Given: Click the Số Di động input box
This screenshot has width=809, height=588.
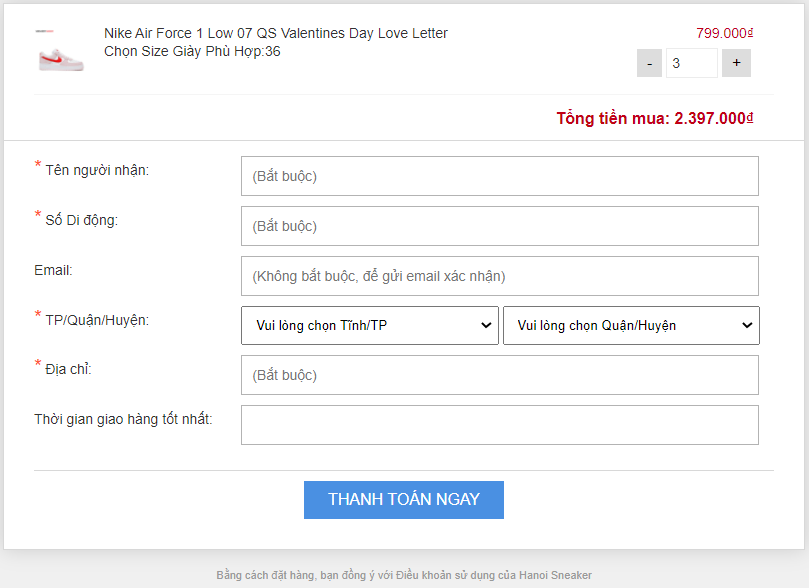Looking at the screenshot, I should pyautogui.click(x=499, y=226).
